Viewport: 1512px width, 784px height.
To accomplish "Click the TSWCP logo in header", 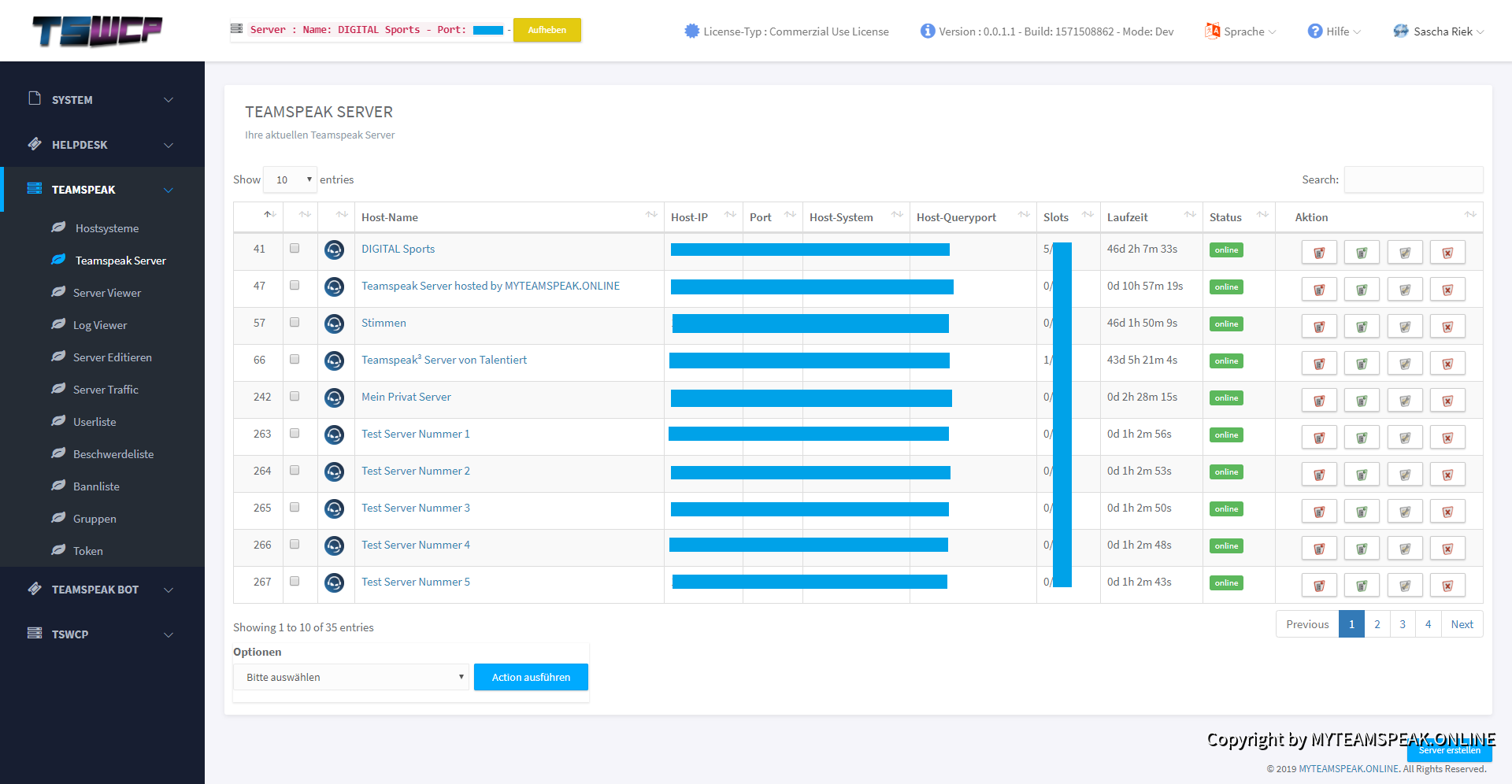I will pos(97,31).
